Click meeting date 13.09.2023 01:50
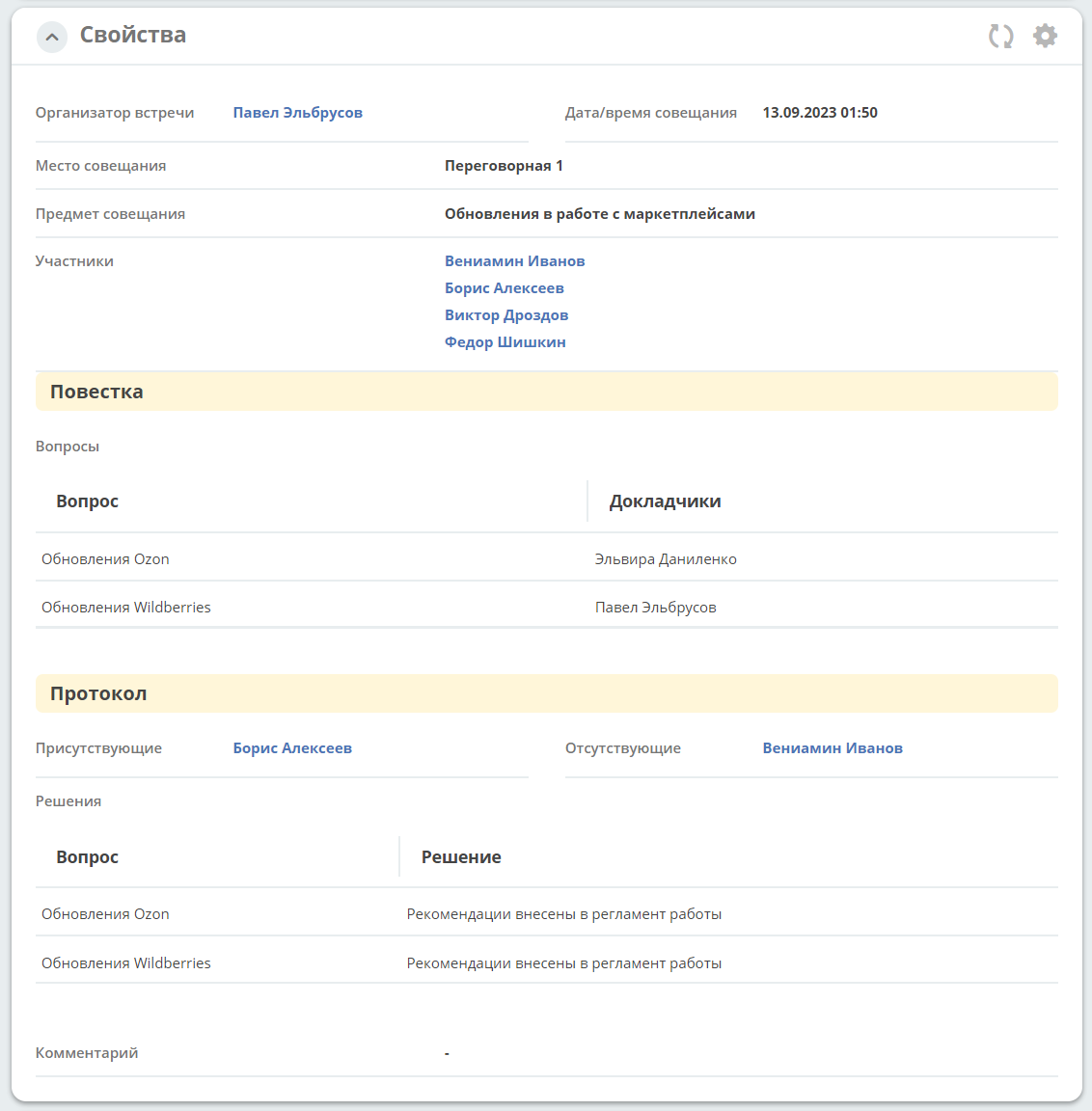1092x1111 pixels. [819, 113]
